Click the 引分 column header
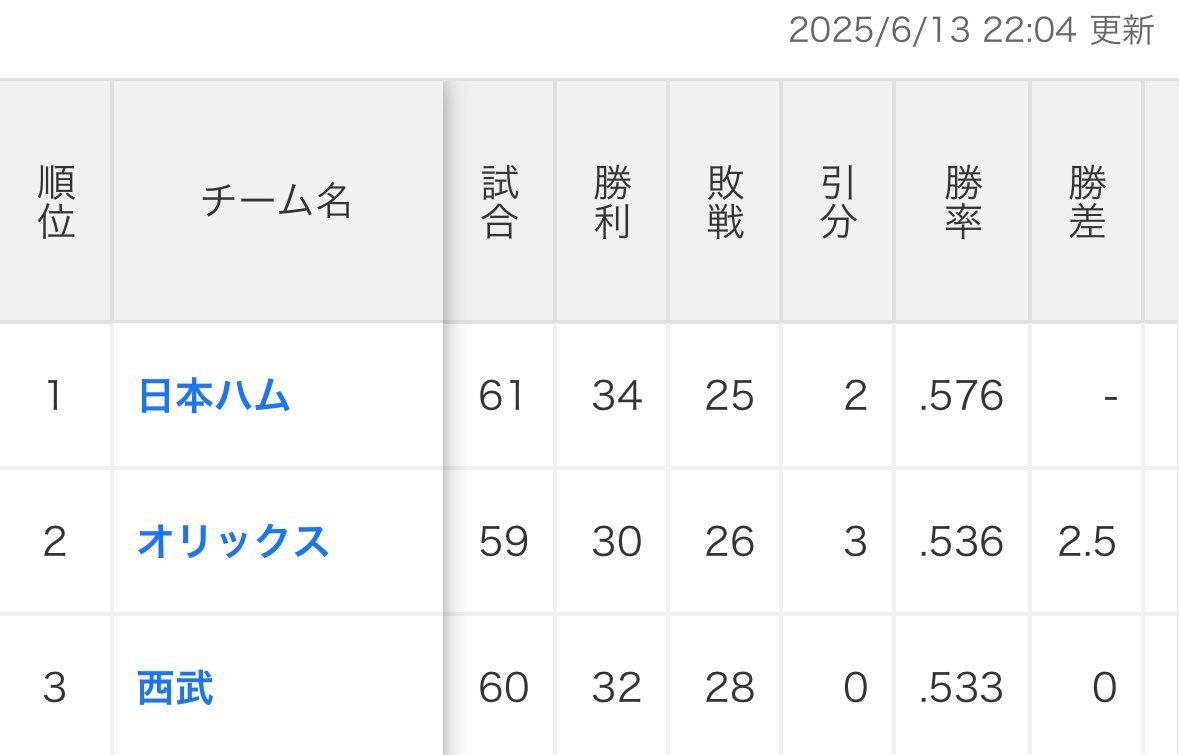Viewport: 1179px width, 755px height. coord(838,202)
